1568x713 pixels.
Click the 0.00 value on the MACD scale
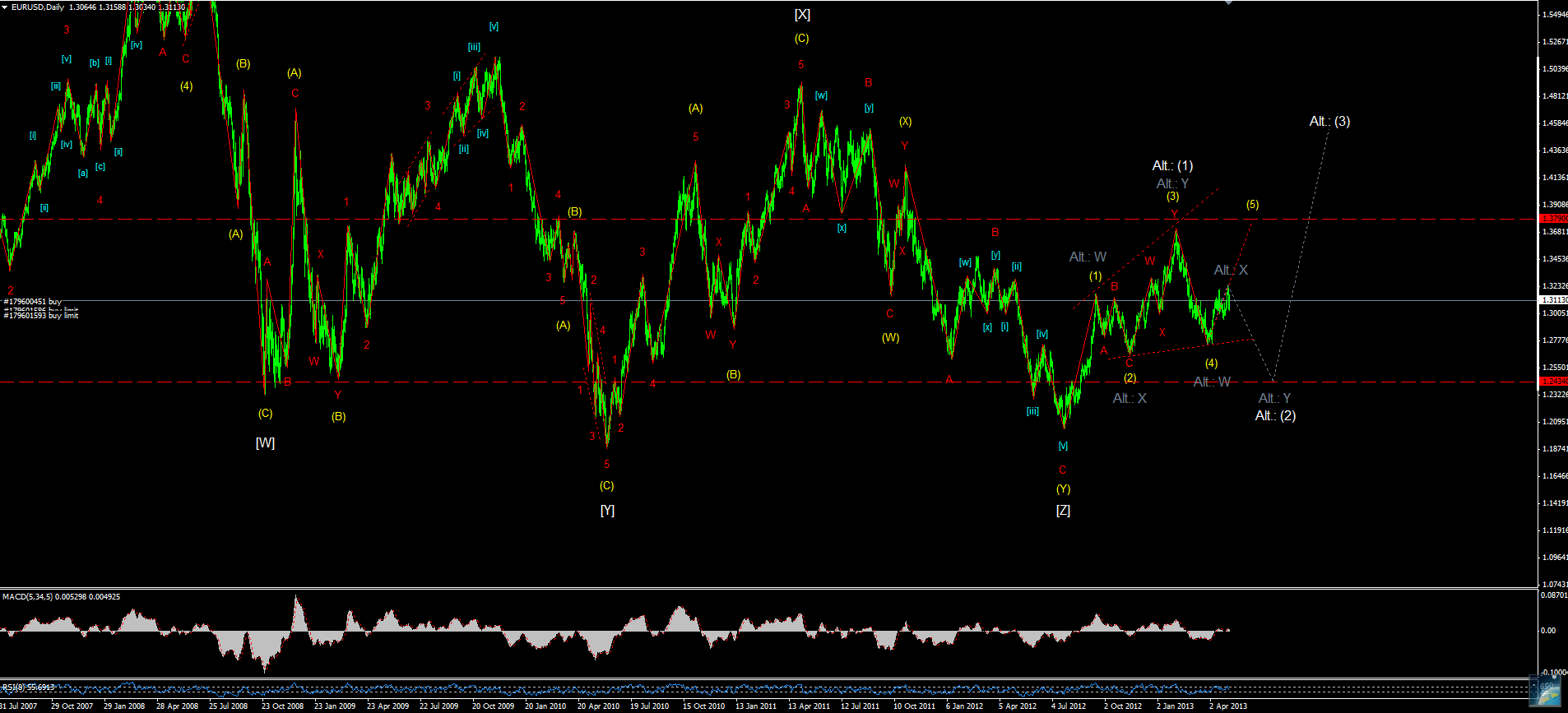coord(1548,631)
